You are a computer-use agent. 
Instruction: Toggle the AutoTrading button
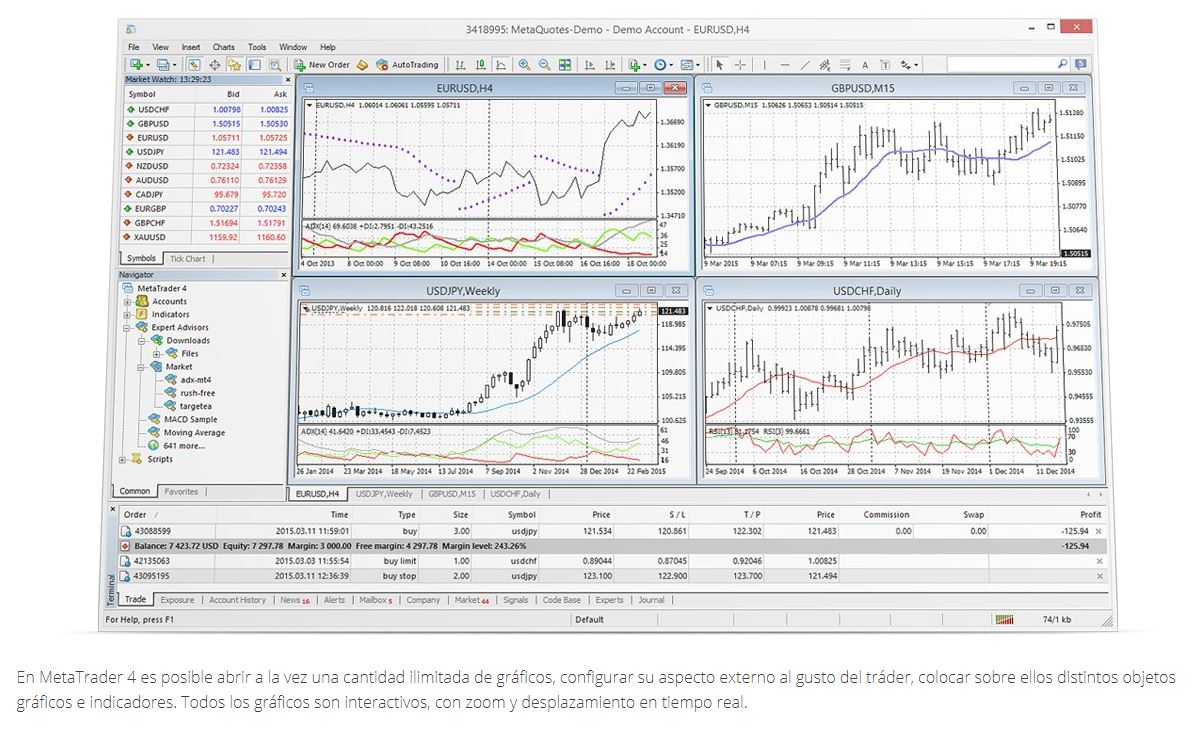point(407,65)
